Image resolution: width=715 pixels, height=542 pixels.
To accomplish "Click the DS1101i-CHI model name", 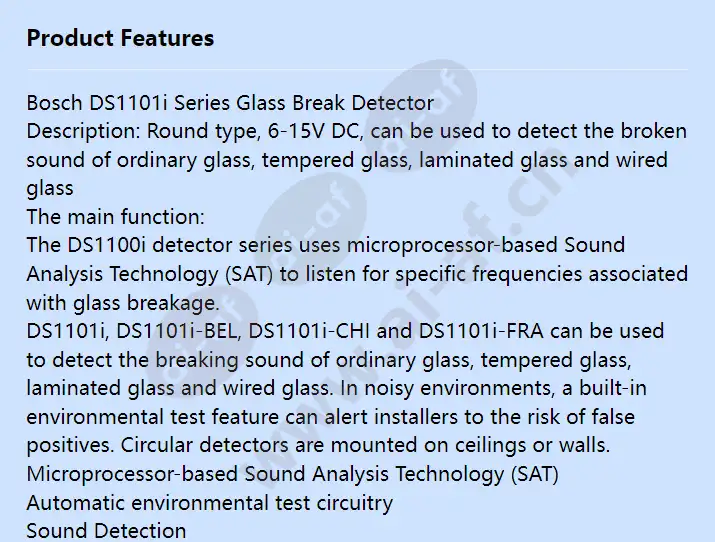I will (309, 331).
